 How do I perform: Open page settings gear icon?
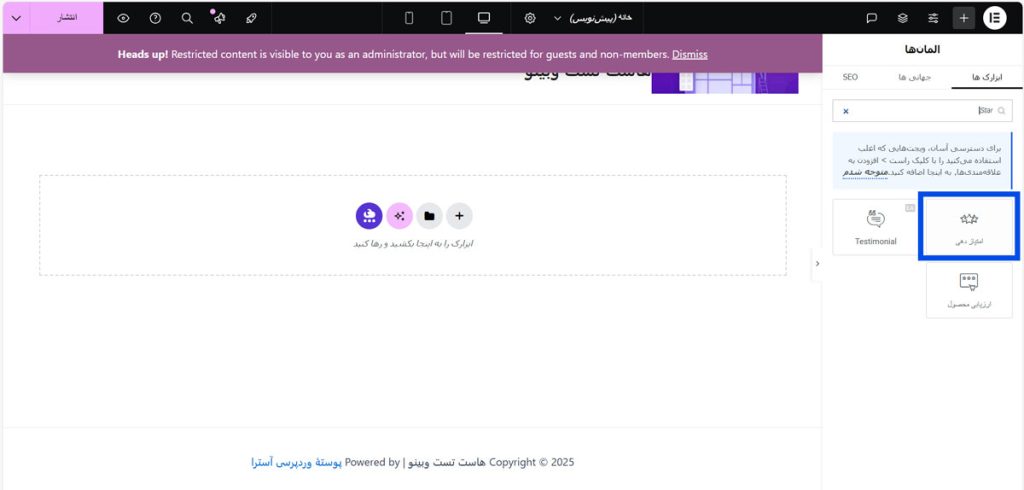(x=529, y=18)
